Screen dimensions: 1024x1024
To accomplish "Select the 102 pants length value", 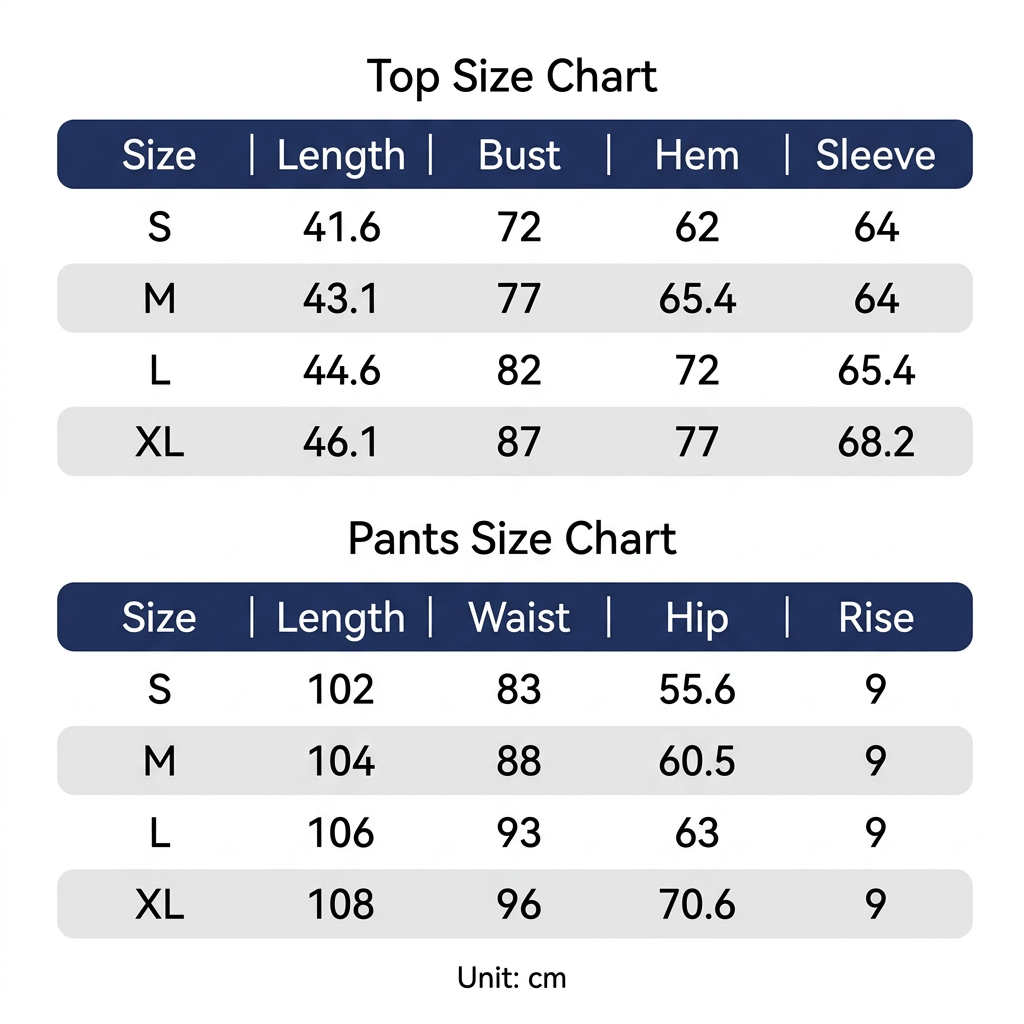I will (x=341, y=689).
